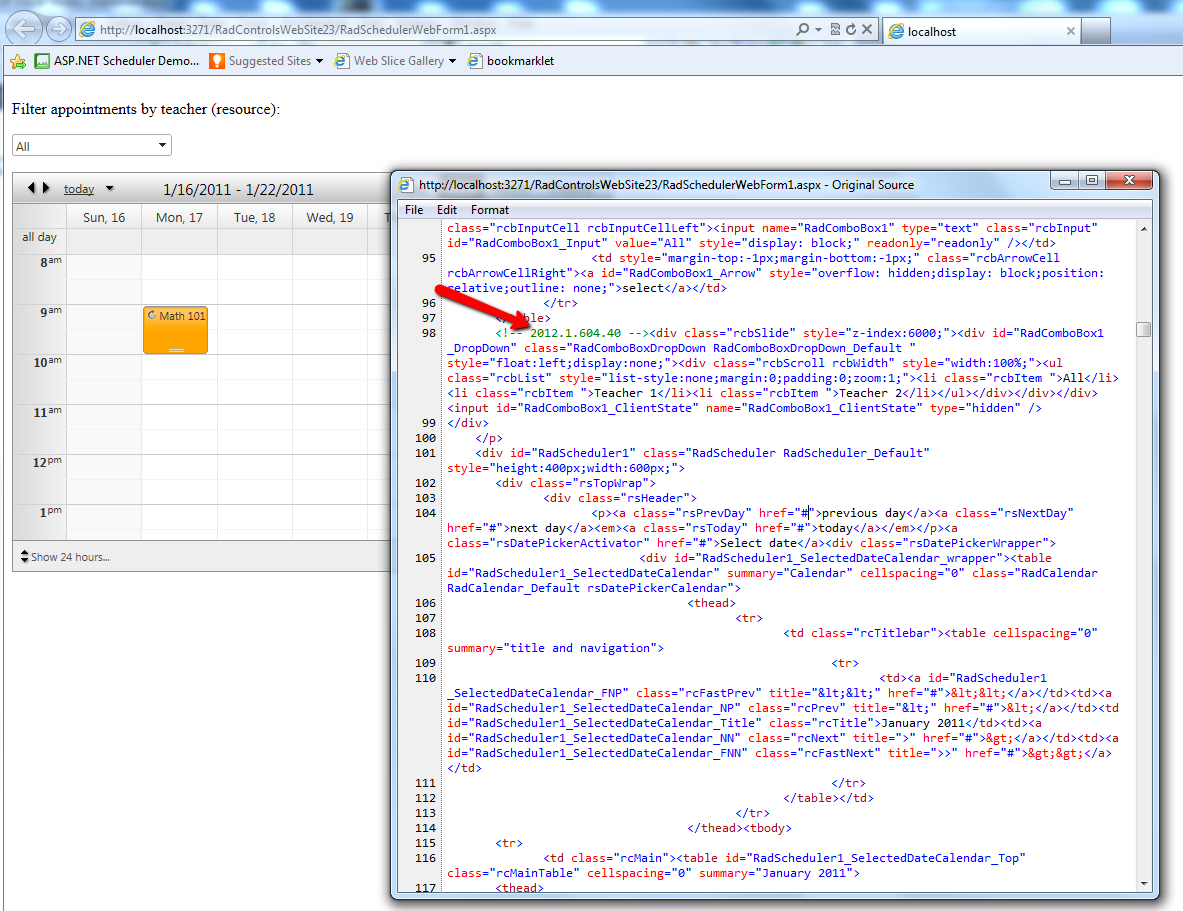The image size is (1183, 911).
Task: Open ASP.NET Scheduler Demo bookmark
Action: click(118, 61)
